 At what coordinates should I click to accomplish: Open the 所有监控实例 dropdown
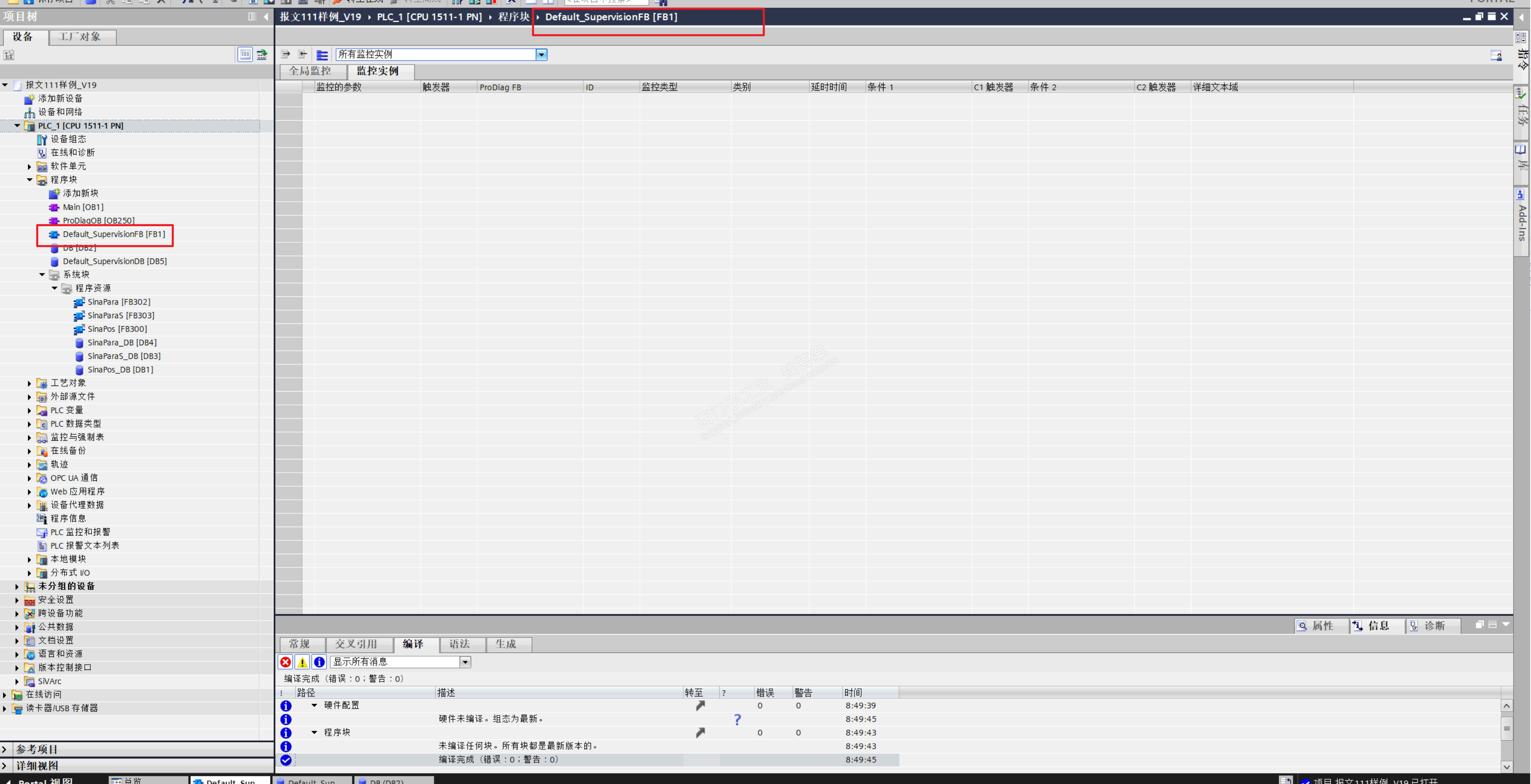(x=541, y=54)
